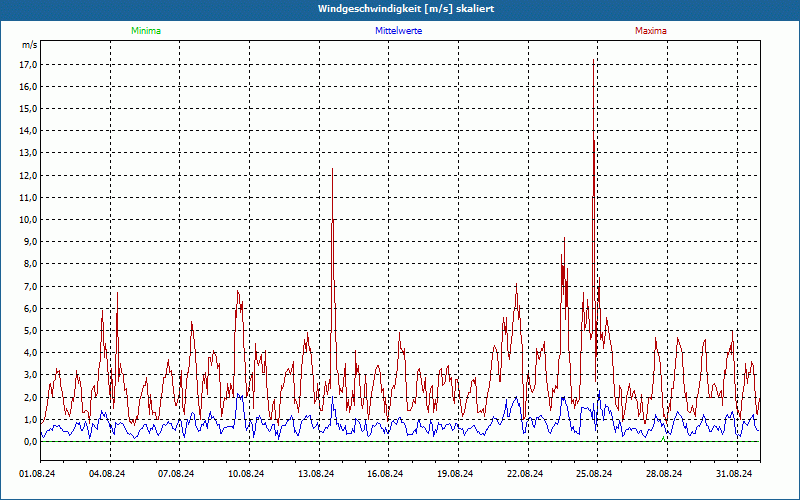Click the 8,0 y-axis value
800x500 pixels.
[x=31, y=264]
